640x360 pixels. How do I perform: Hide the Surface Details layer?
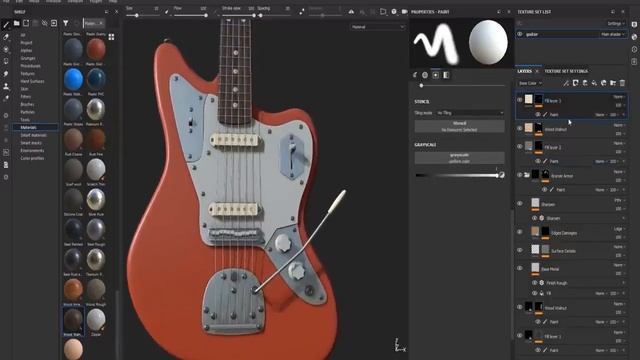click(520, 250)
